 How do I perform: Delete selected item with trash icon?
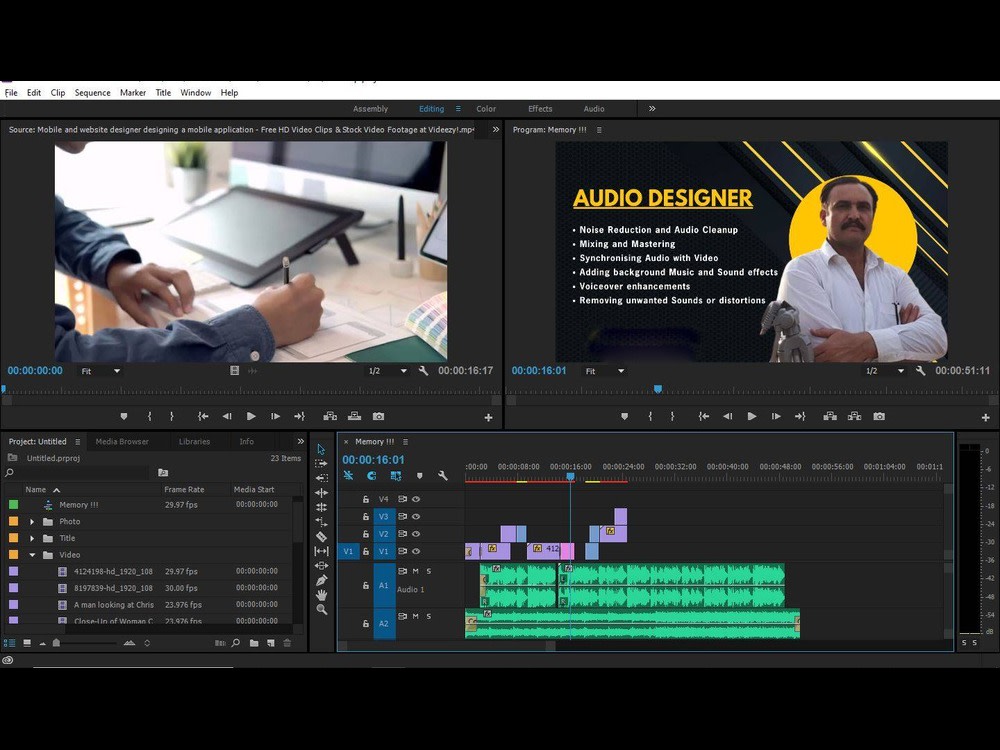pos(287,643)
